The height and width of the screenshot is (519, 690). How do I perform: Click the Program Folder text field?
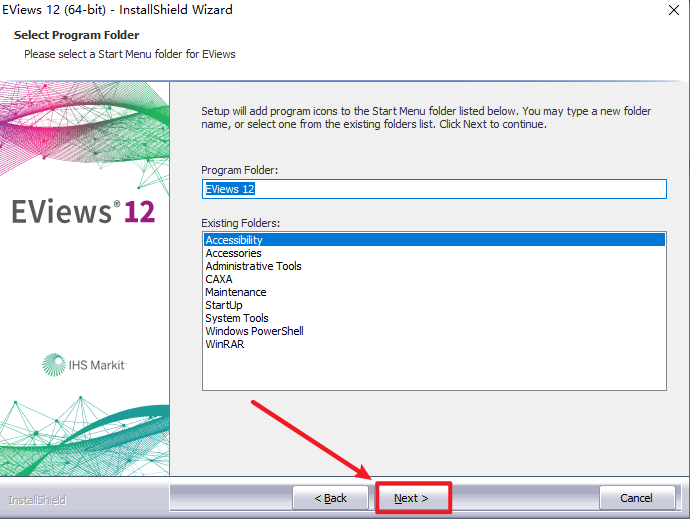(x=433, y=188)
